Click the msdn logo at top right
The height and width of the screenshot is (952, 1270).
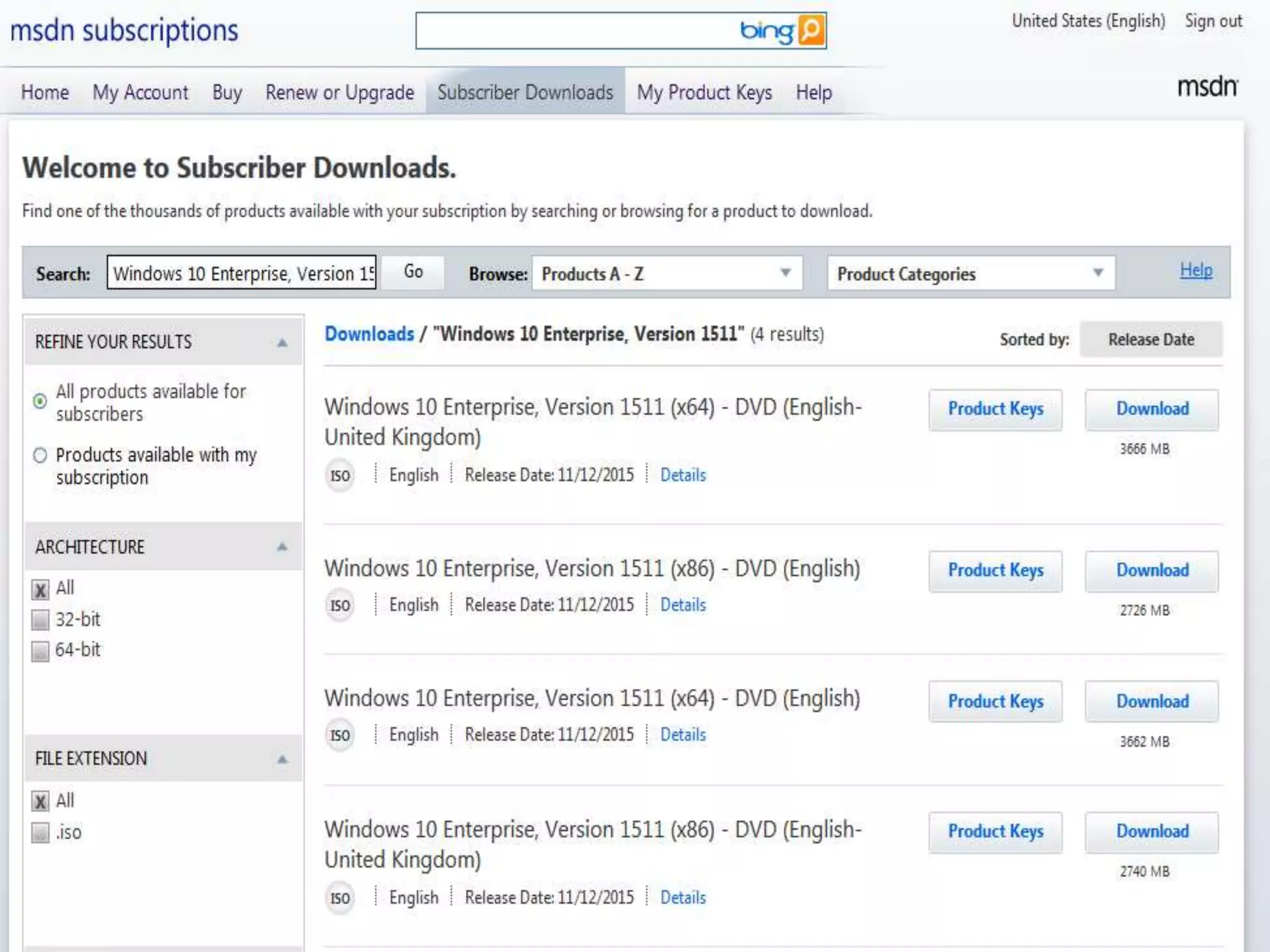pyautogui.click(x=1207, y=86)
